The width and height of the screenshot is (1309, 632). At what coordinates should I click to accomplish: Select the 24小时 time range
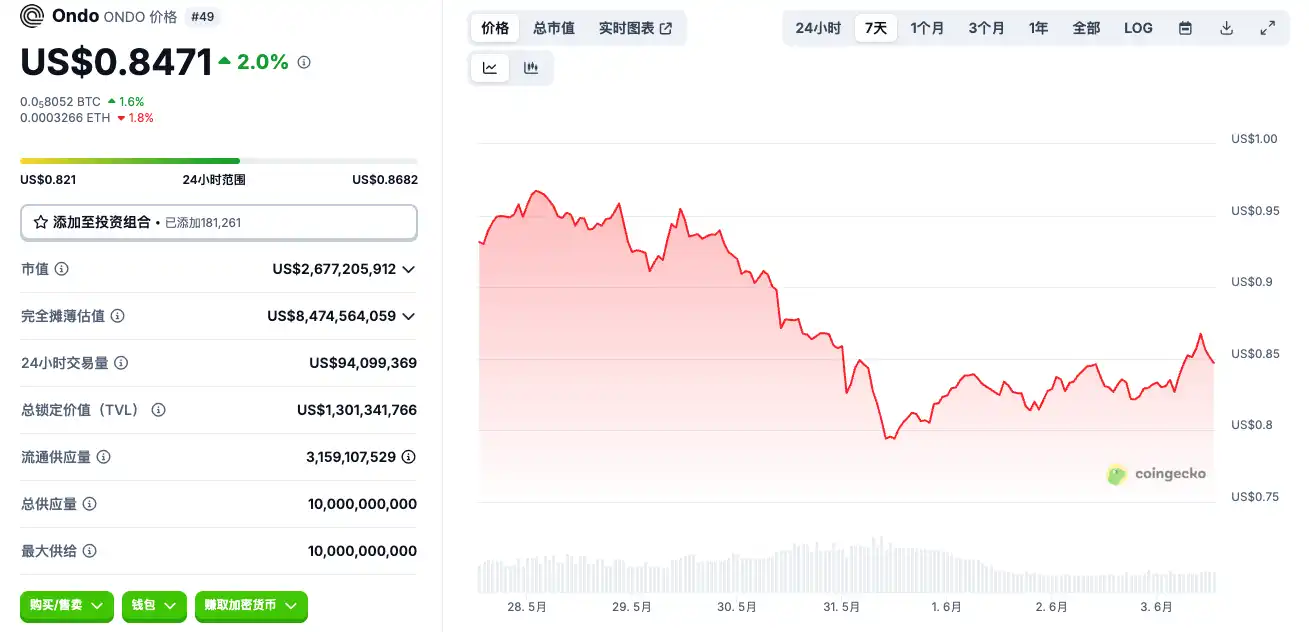pyautogui.click(x=818, y=28)
